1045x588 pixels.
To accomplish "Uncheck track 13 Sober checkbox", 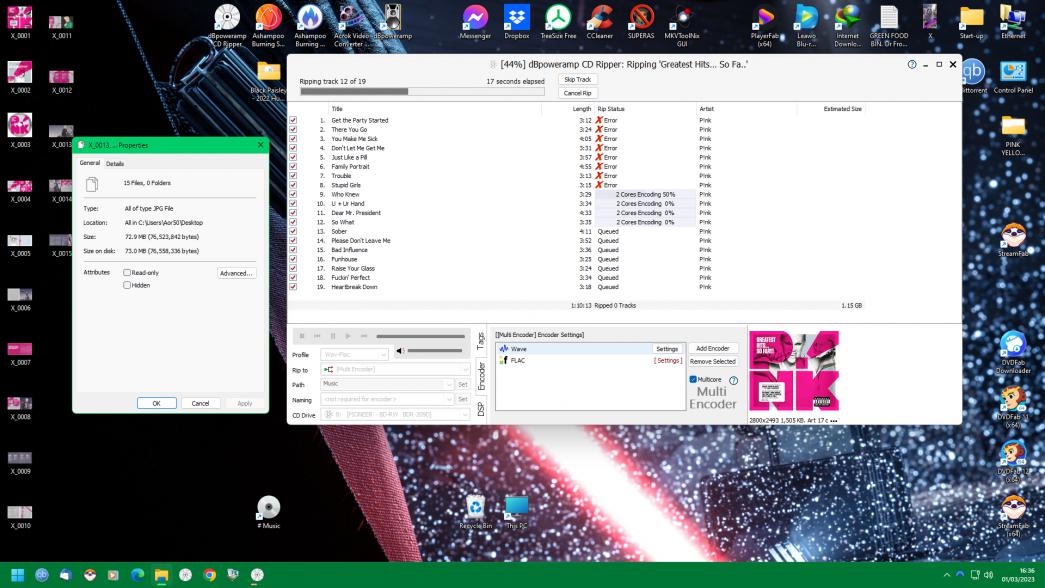I will click(x=293, y=231).
